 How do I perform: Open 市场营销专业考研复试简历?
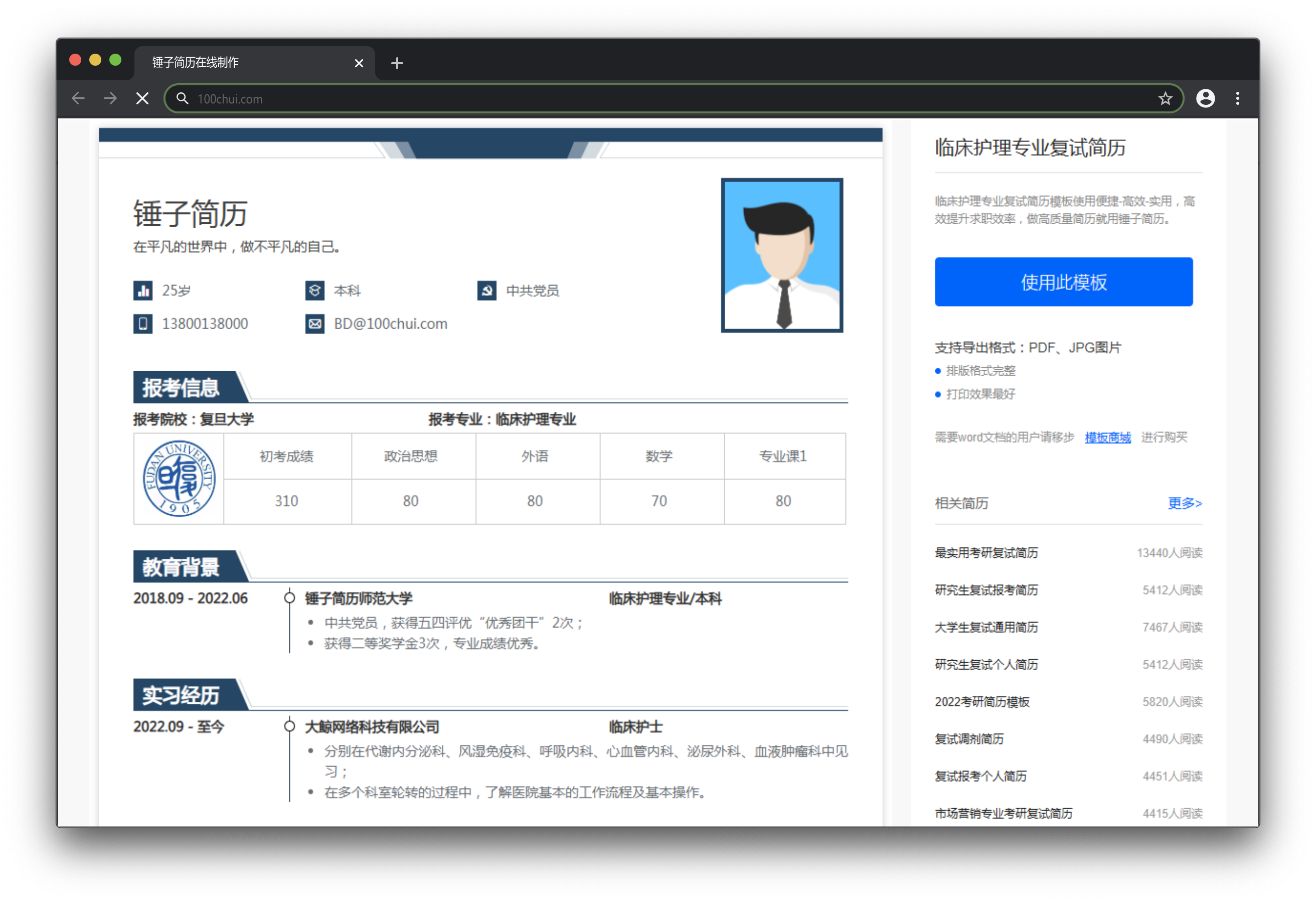pyautogui.click(x=1004, y=813)
